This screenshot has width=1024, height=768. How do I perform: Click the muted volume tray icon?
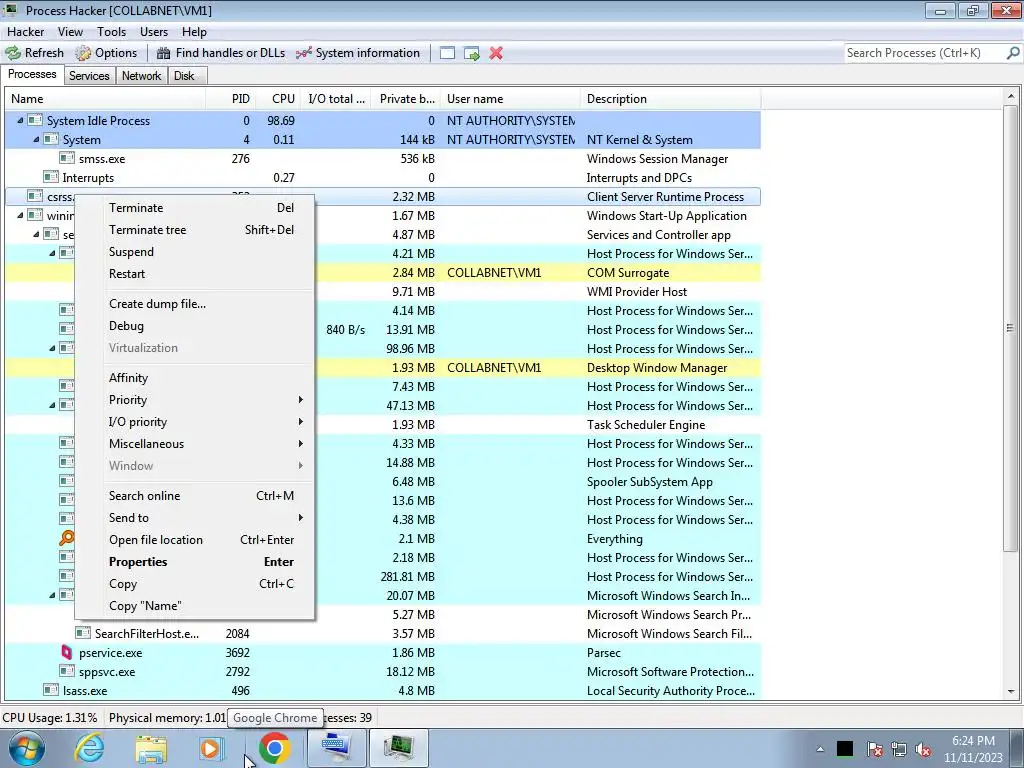[x=923, y=749]
